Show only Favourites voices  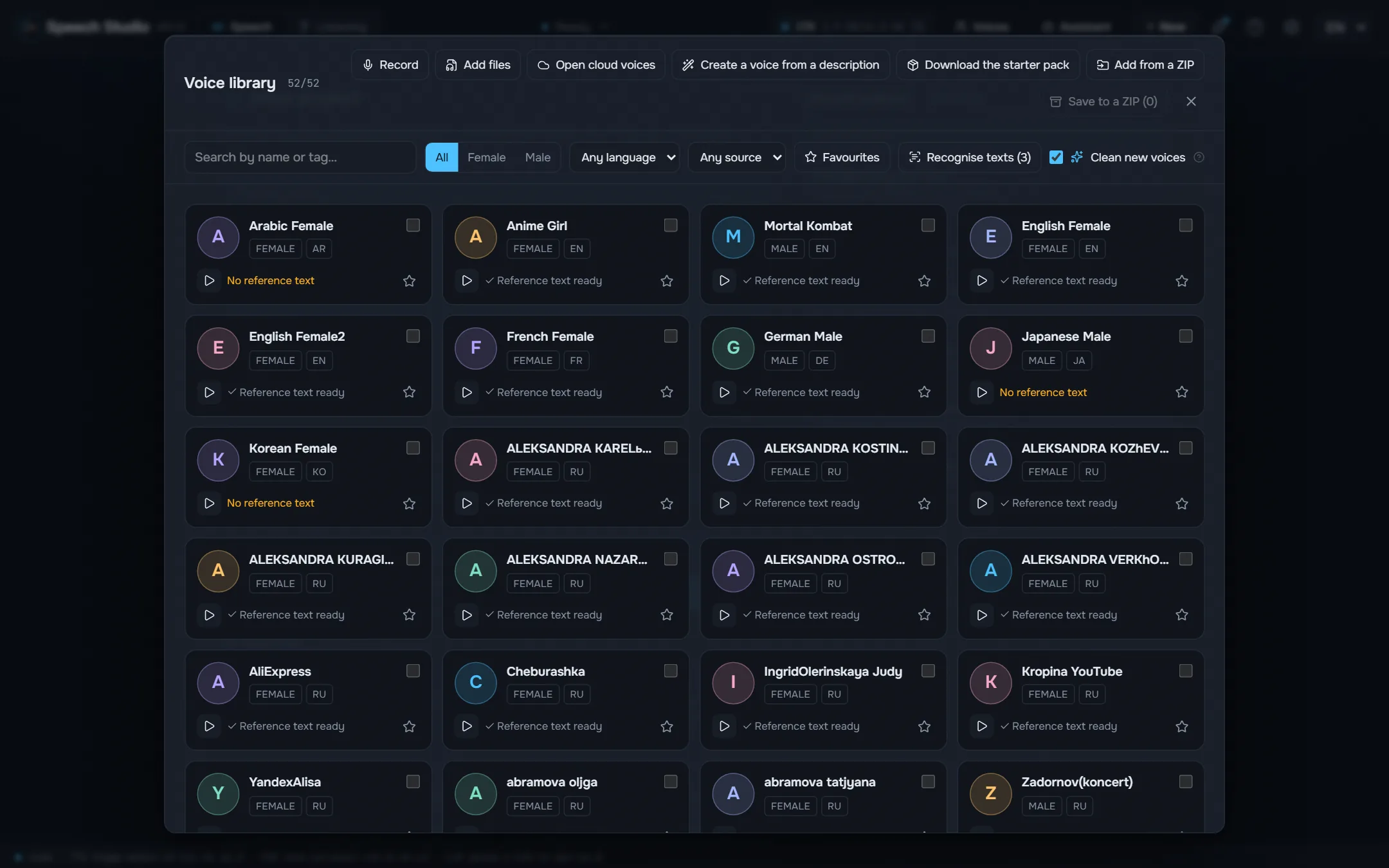click(x=842, y=158)
